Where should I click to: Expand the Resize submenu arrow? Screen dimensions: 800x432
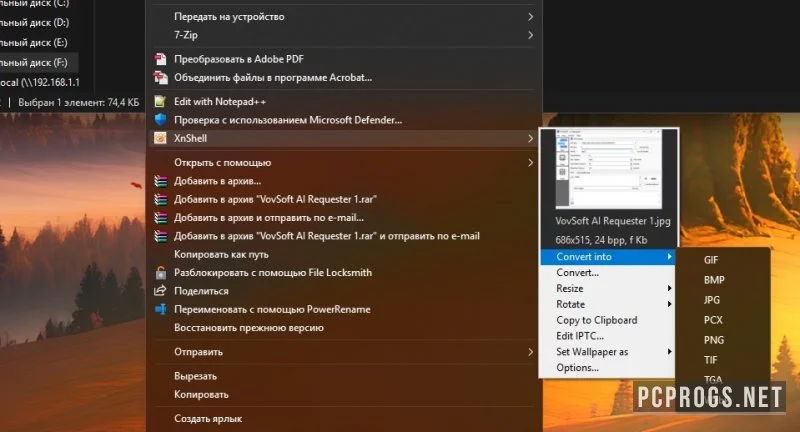(x=669, y=288)
